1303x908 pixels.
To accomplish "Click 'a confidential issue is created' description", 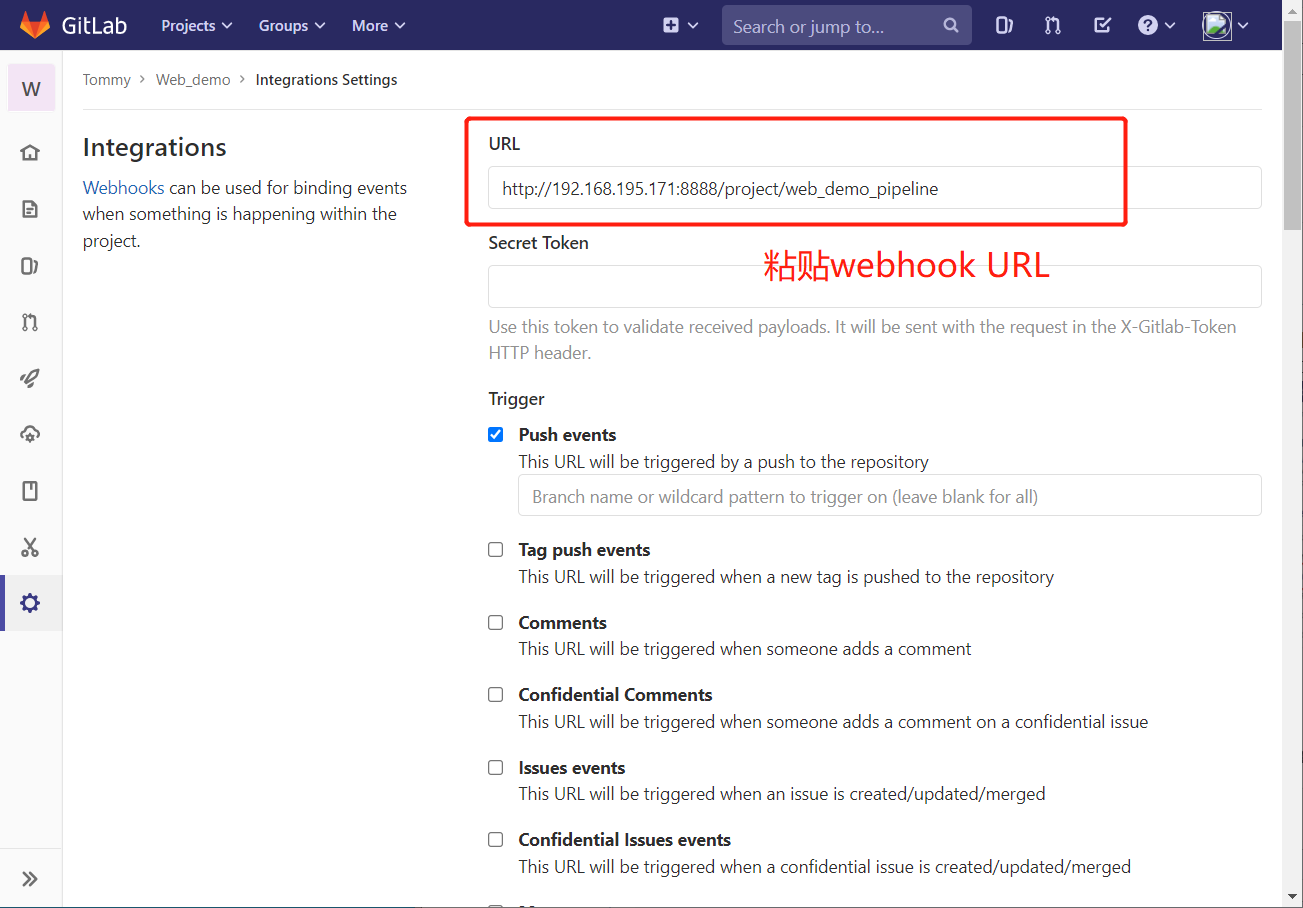I will (825, 867).
